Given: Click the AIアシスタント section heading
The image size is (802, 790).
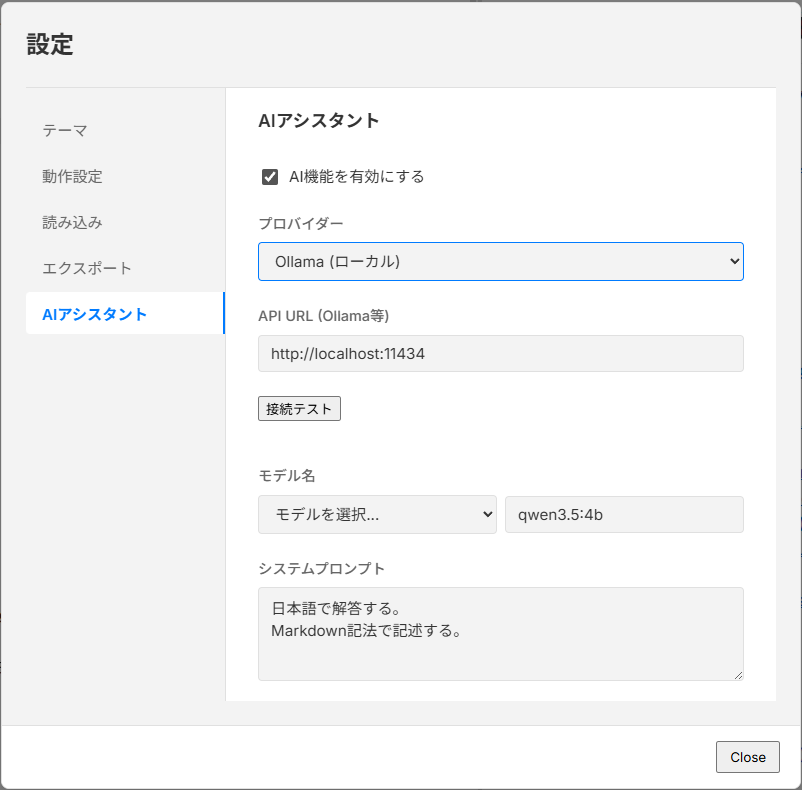Looking at the screenshot, I should click(x=319, y=121).
